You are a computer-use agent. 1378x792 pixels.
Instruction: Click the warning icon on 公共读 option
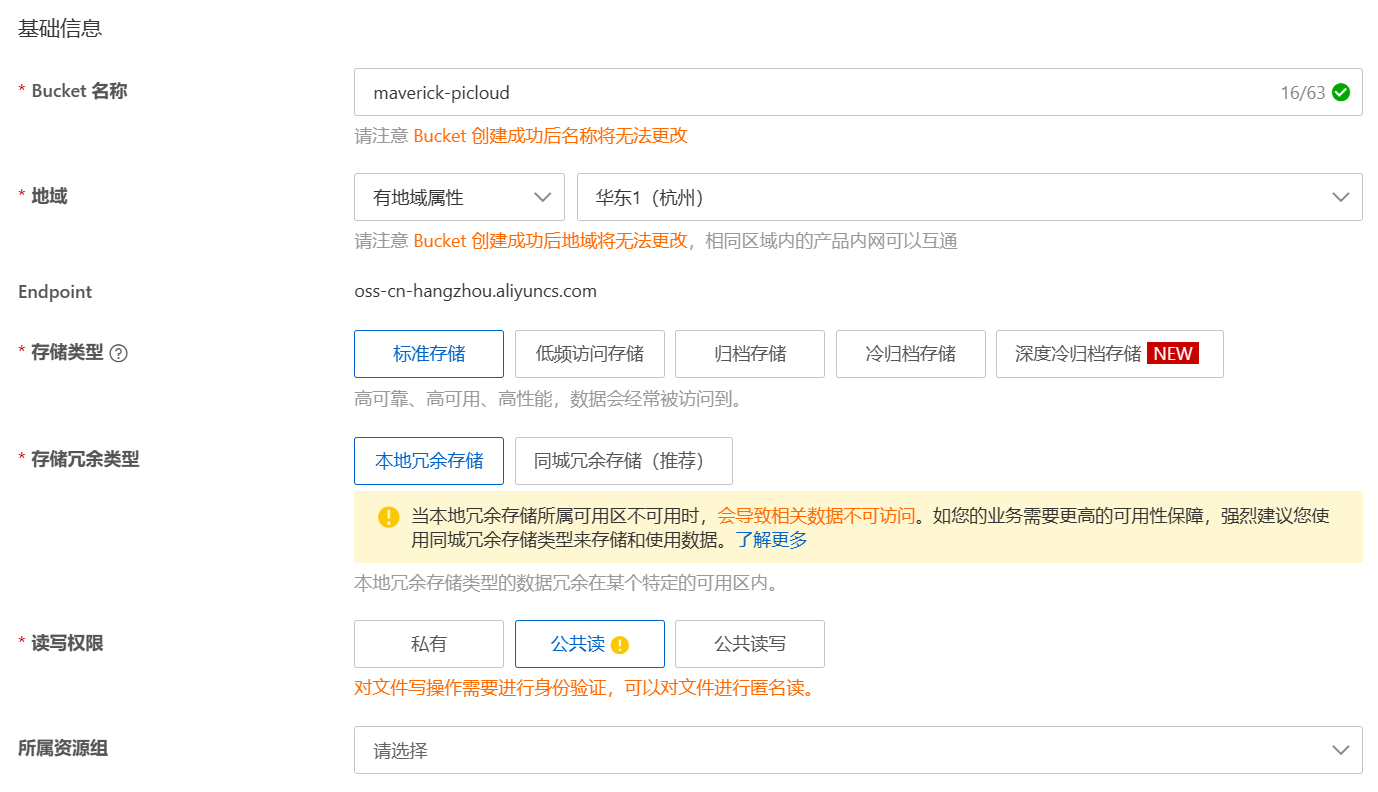[620, 645]
